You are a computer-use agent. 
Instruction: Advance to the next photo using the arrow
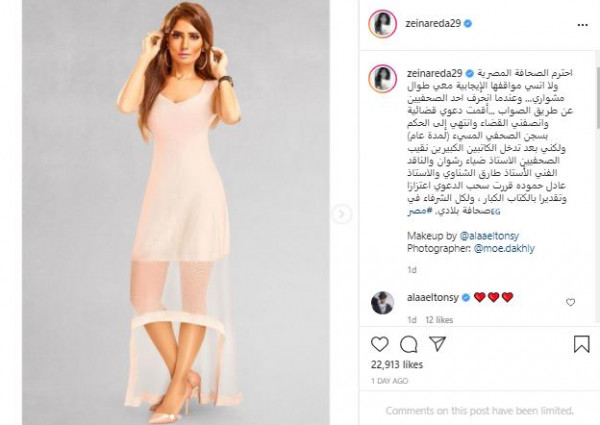point(341,214)
